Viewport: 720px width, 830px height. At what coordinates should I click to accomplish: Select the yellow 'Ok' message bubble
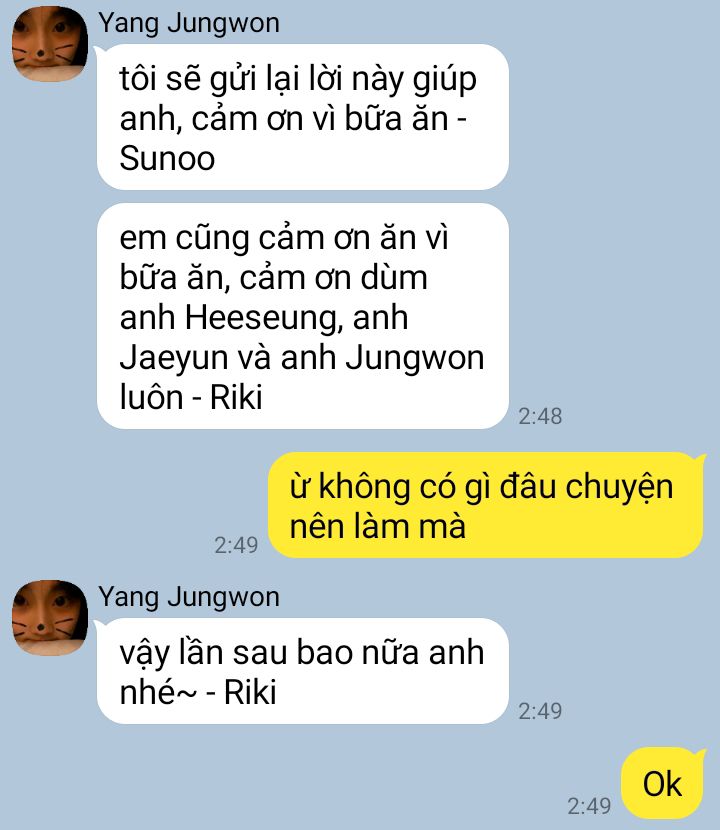coord(663,783)
